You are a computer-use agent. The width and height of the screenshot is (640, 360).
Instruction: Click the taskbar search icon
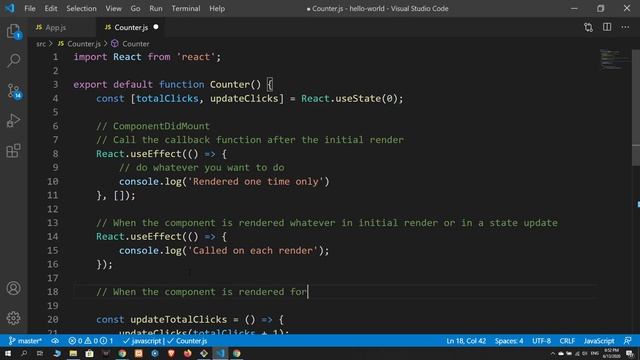[24, 353]
